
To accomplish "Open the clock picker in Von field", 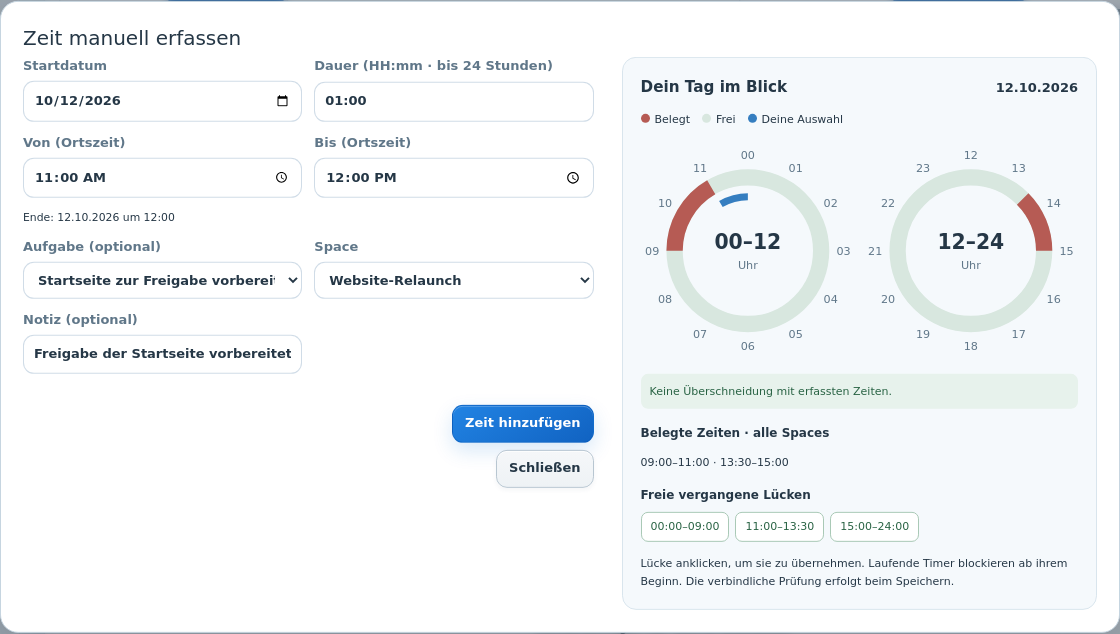I will 281,178.
